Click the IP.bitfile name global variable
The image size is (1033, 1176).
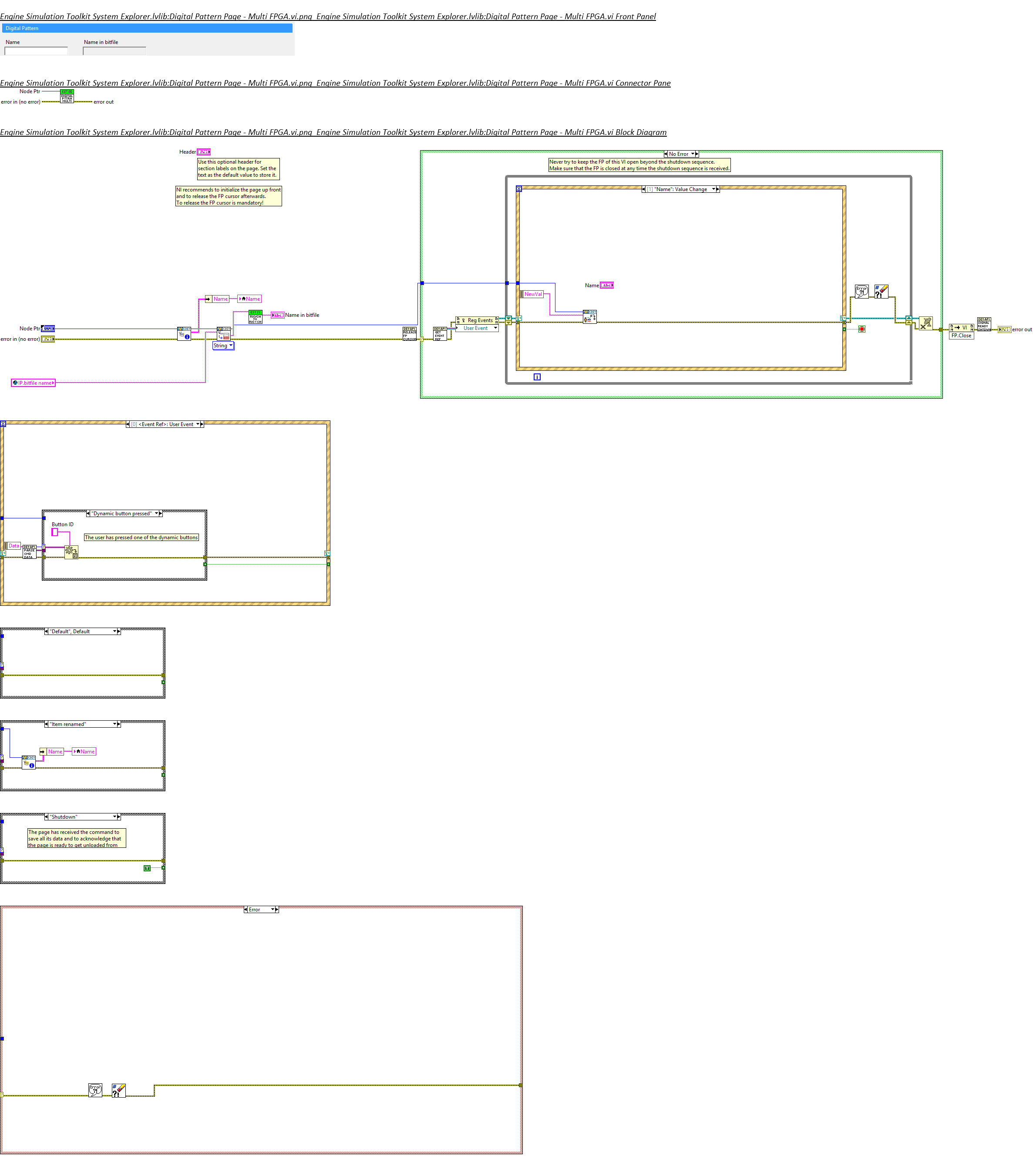point(34,383)
